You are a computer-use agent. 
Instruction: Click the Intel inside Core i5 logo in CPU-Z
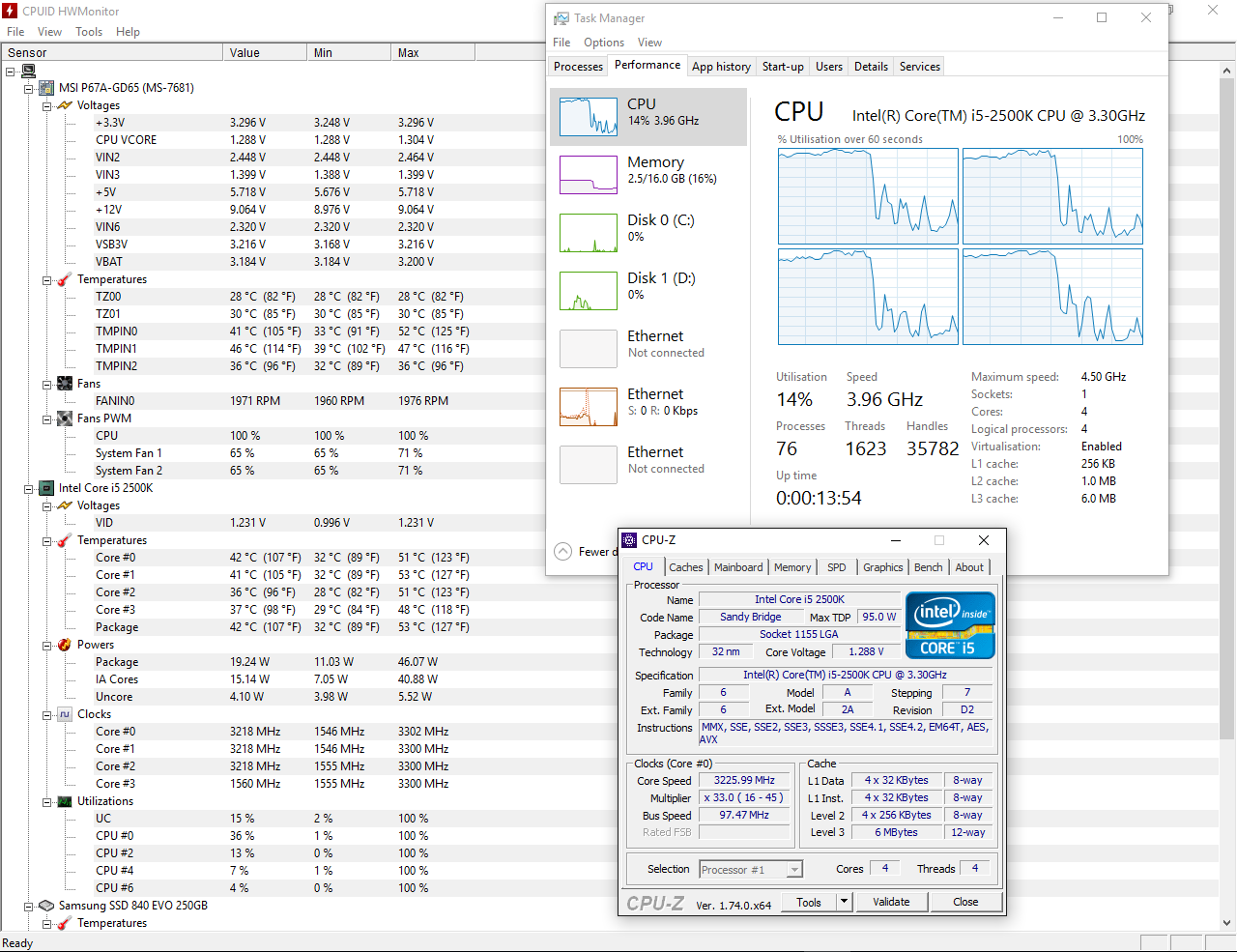950,625
